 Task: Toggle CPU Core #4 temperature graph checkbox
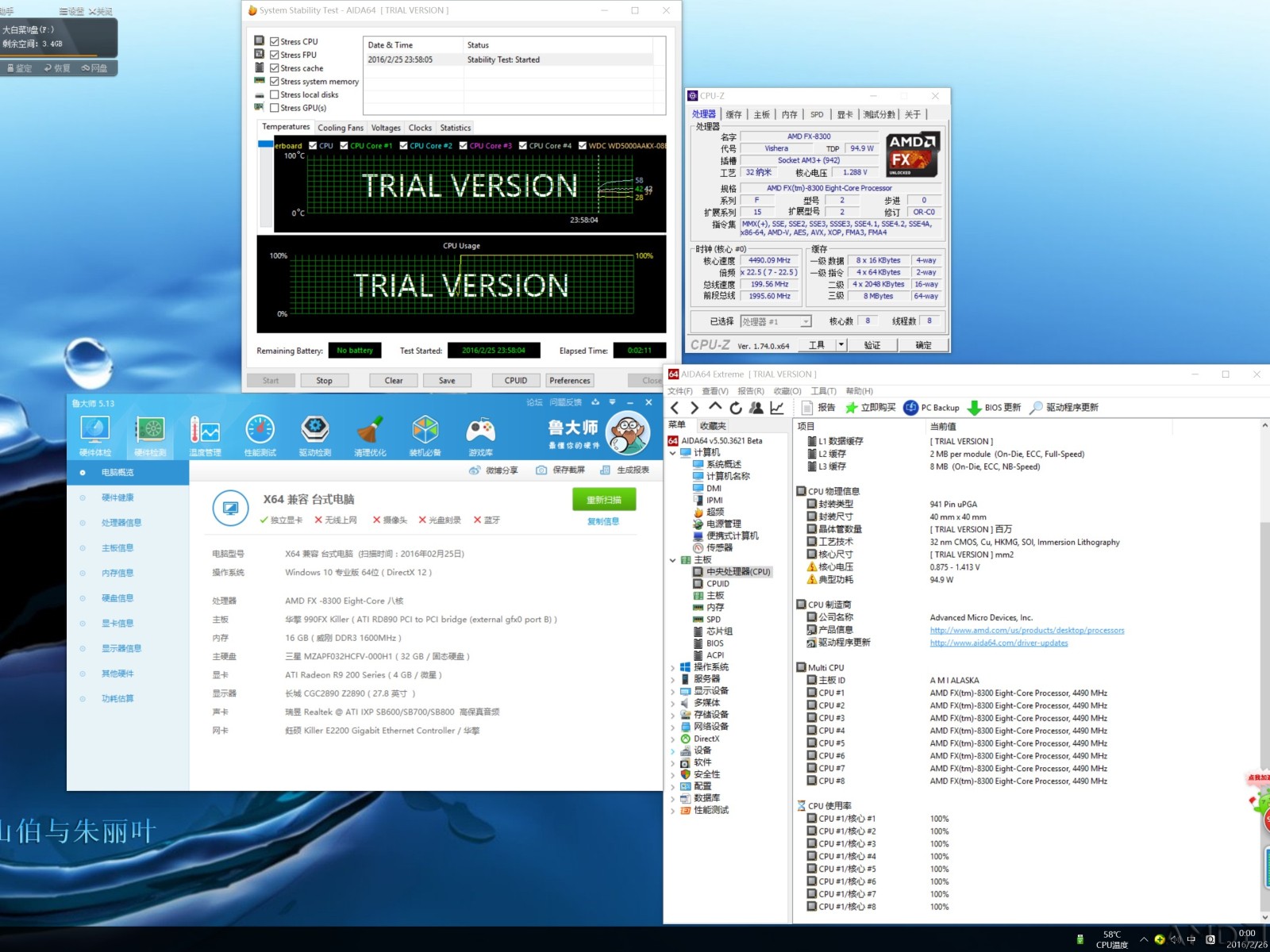click(x=523, y=146)
